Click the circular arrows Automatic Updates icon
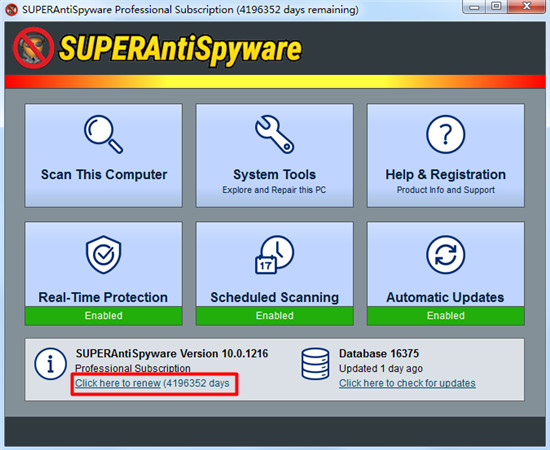This screenshot has height=450, width=550. tap(445, 255)
